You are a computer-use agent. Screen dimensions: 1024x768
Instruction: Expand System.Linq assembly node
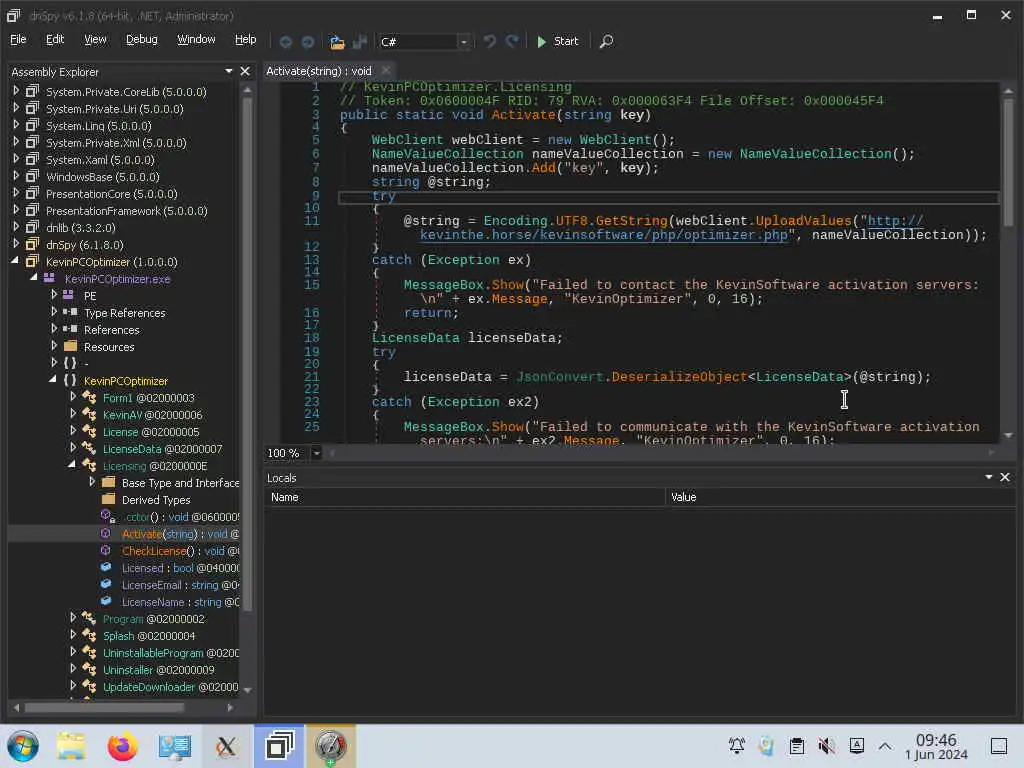coord(16,125)
